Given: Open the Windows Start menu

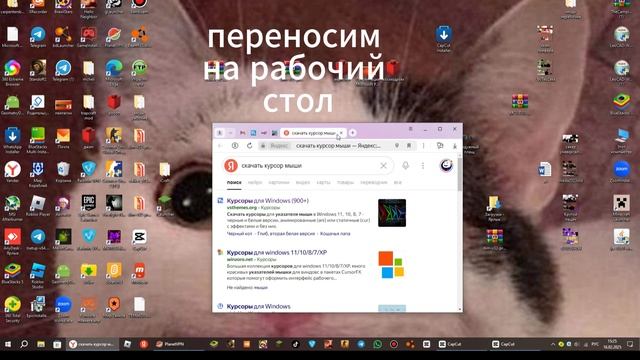Looking at the screenshot, I should tap(7, 344).
